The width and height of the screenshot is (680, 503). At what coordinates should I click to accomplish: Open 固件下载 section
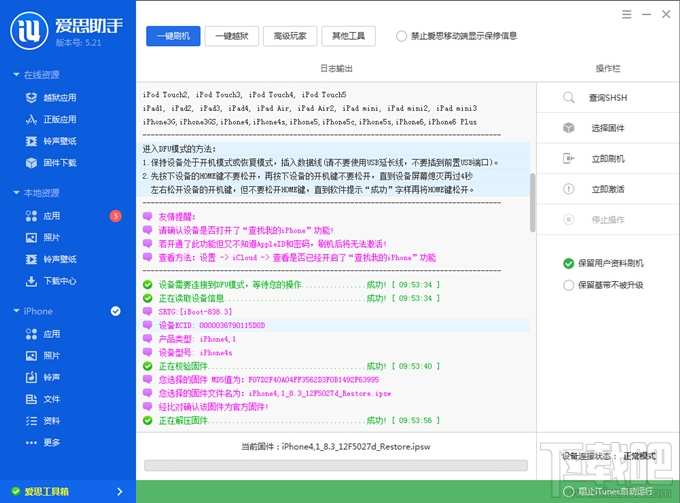pyautogui.click(x=51, y=163)
